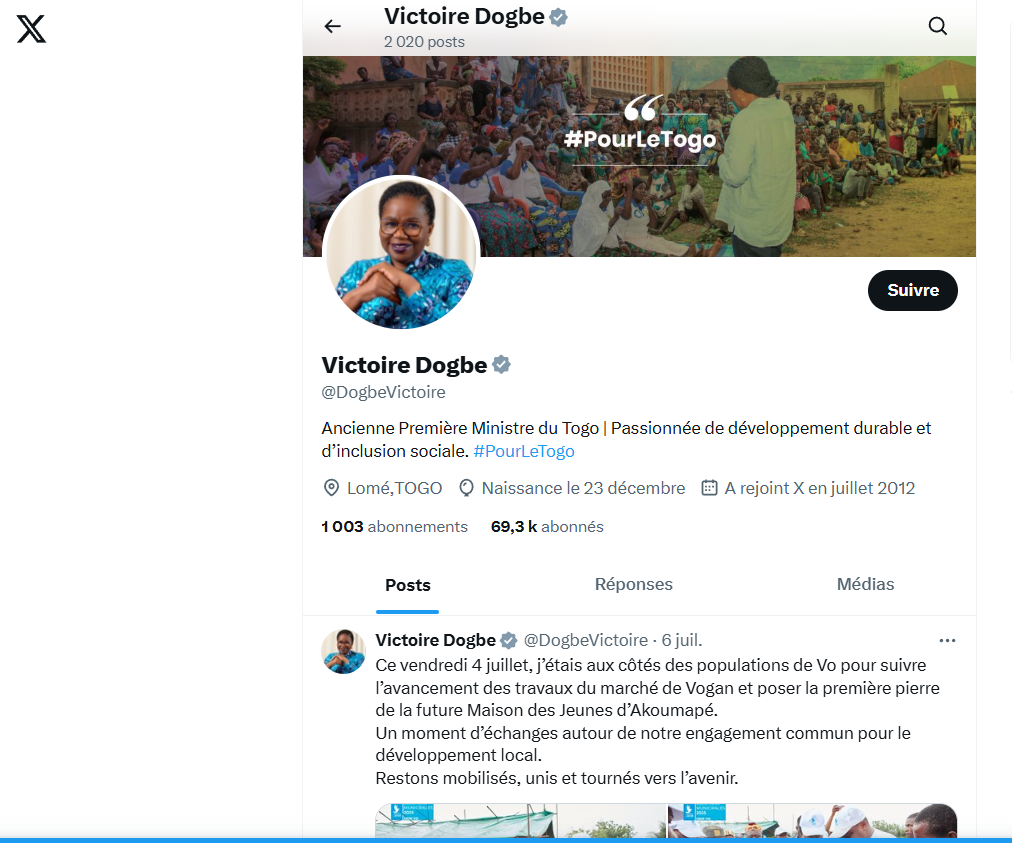View the 1 003 abonnements list

point(394,527)
